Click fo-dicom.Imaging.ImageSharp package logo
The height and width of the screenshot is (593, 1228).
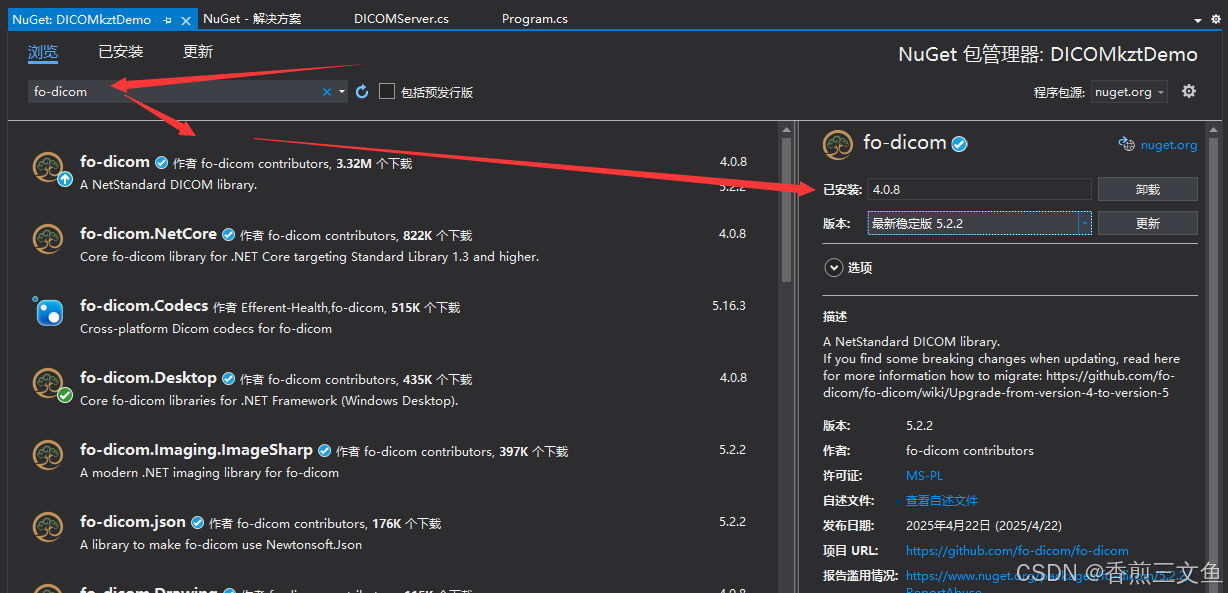[48, 456]
